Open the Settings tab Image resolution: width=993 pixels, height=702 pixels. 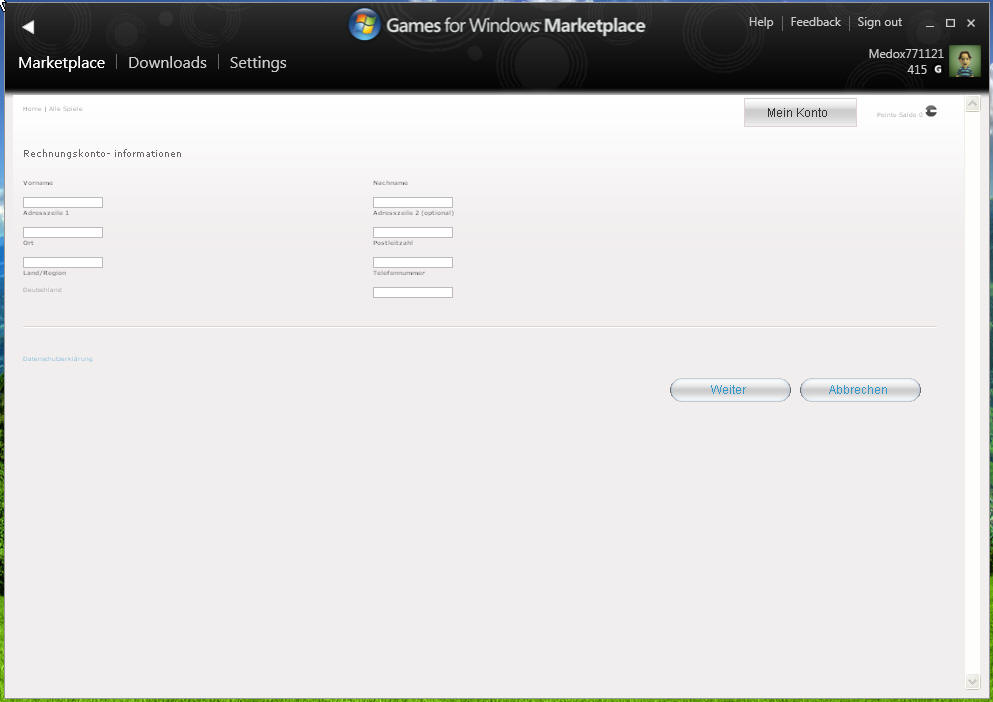[258, 63]
